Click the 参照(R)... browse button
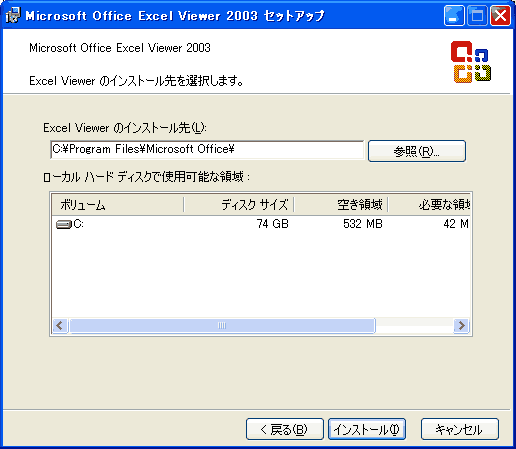The width and height of the screenshot is (516, 449). pyautogui.click(x=417, y=151)
